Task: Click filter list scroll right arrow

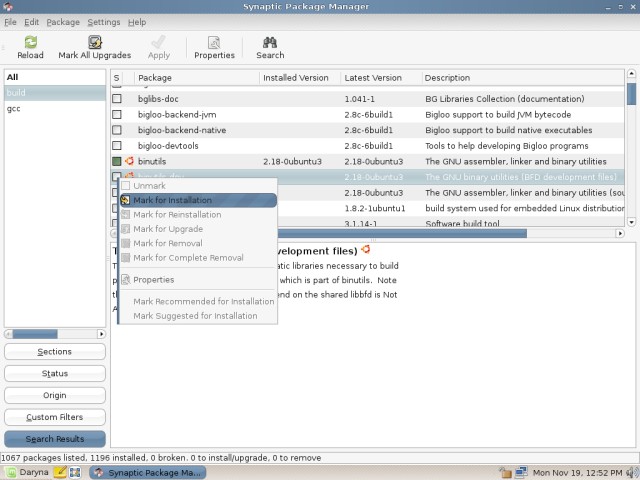Action: coord(101,334)
